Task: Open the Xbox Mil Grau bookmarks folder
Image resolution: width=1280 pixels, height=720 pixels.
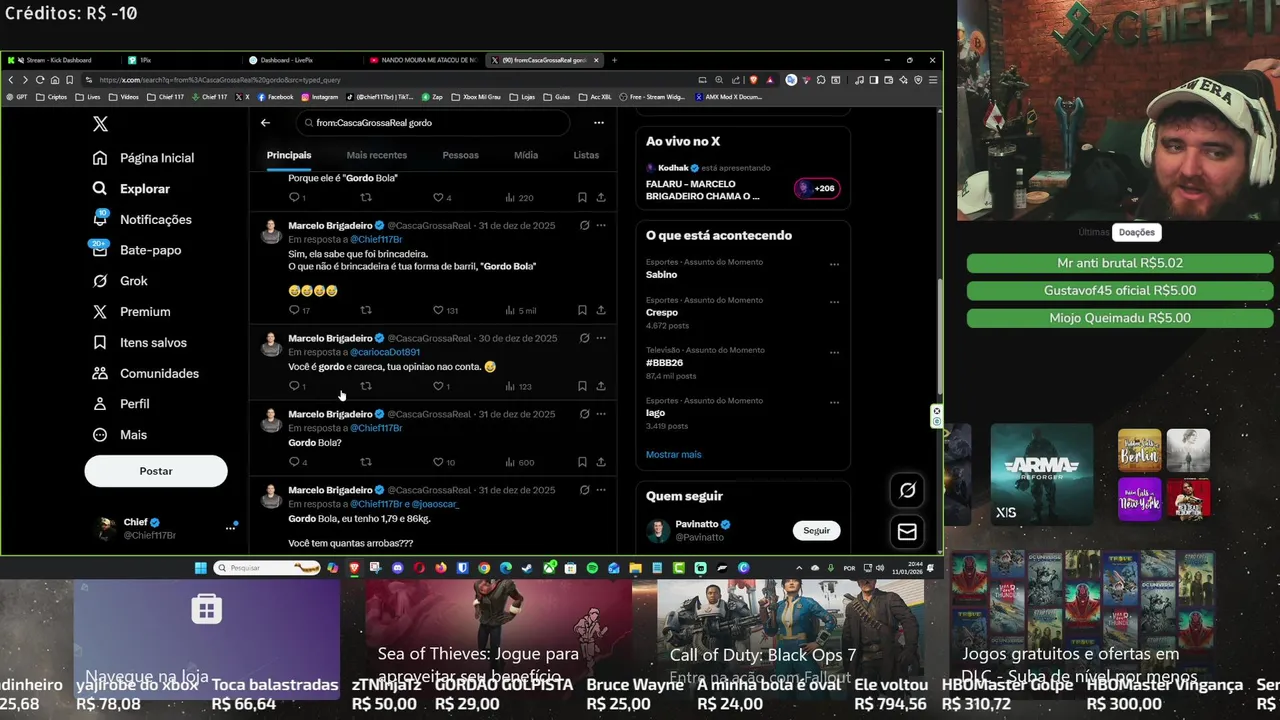Action: click(x=476, y=97)
